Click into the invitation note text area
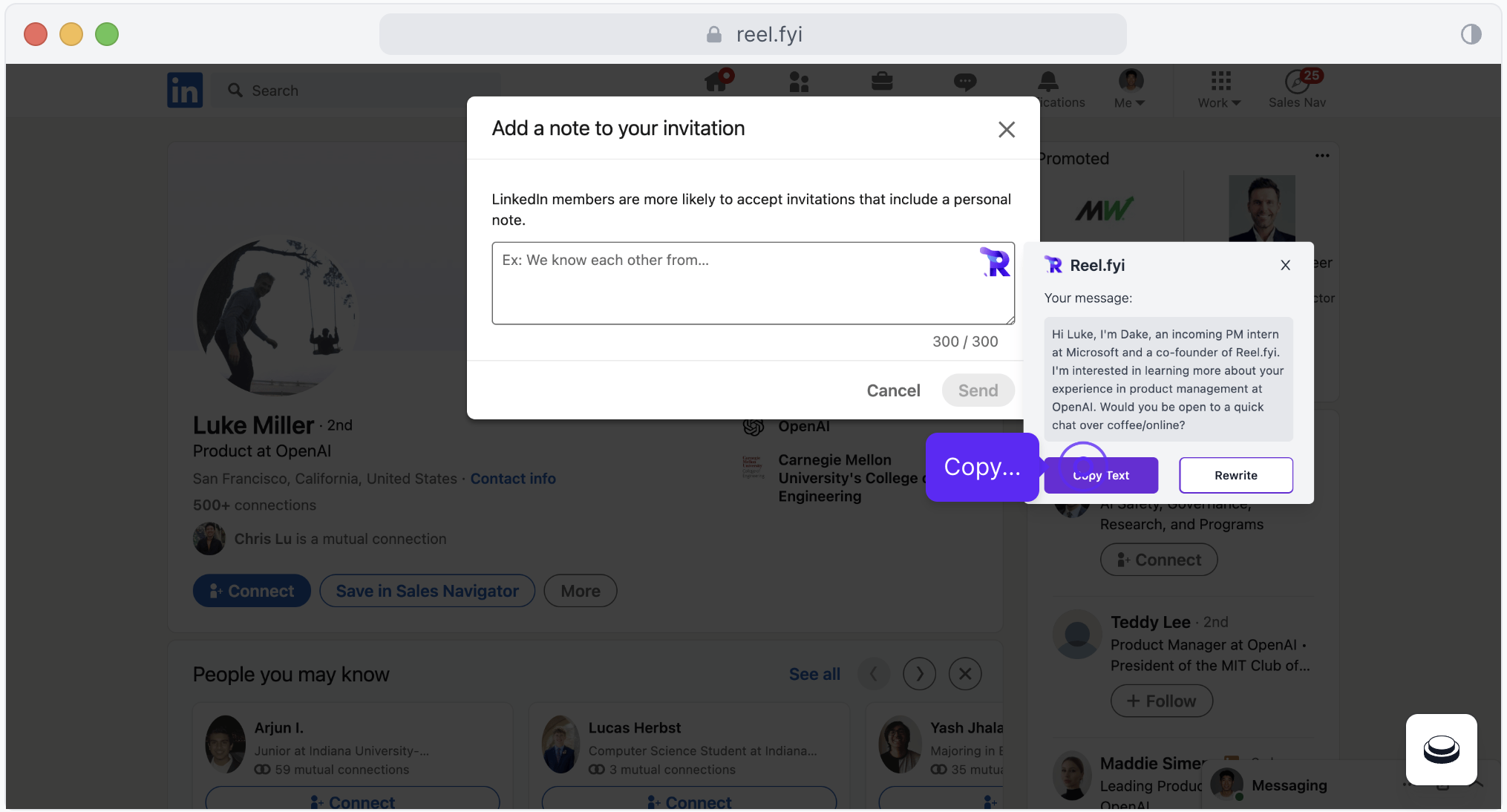The height and width of the screenshot is (812, 1507). coord(753,283)
